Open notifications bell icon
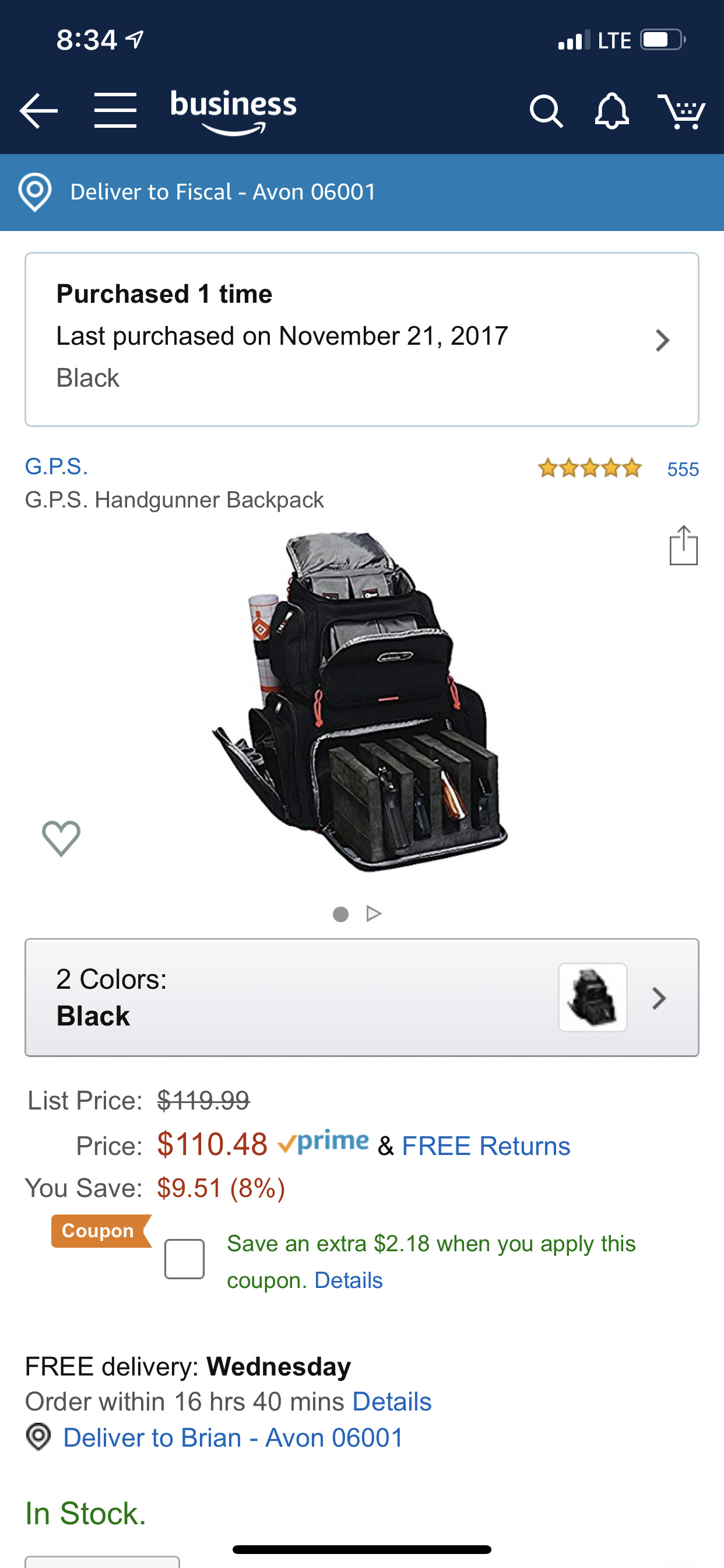The width and height of the screenshot is (724, 1568). [611, 111]
